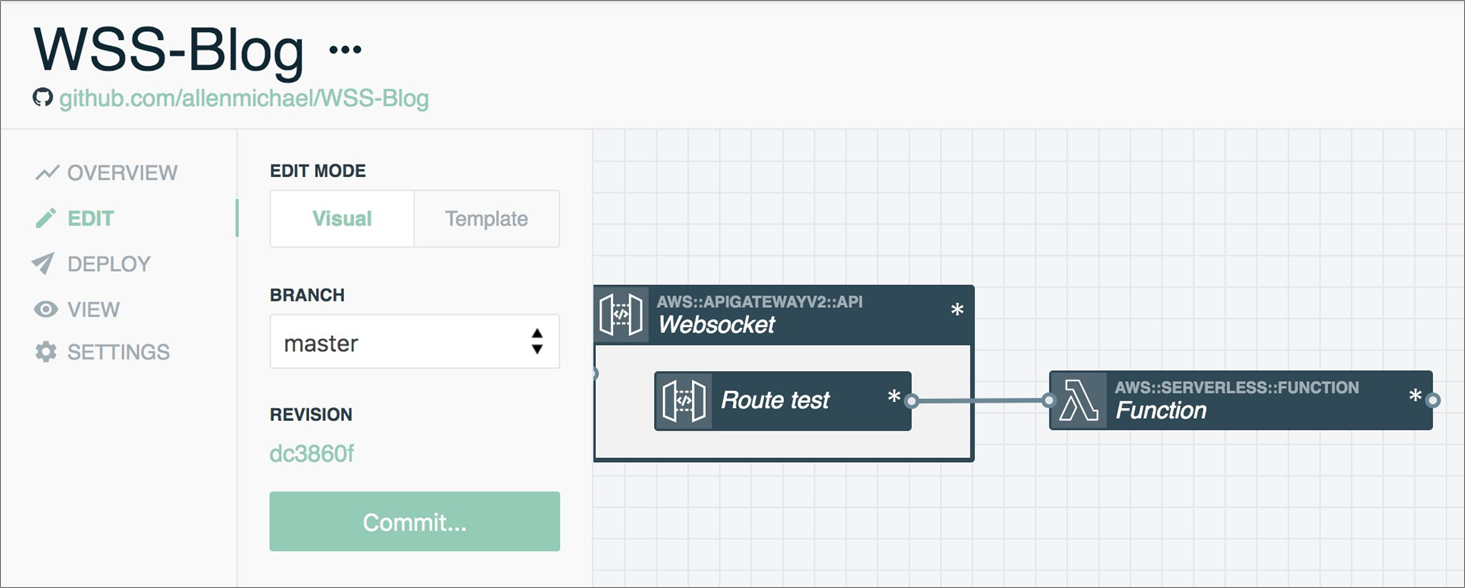Switch edit mode to Template
Screen dimensions: 1465x588
tap(487, 219)
